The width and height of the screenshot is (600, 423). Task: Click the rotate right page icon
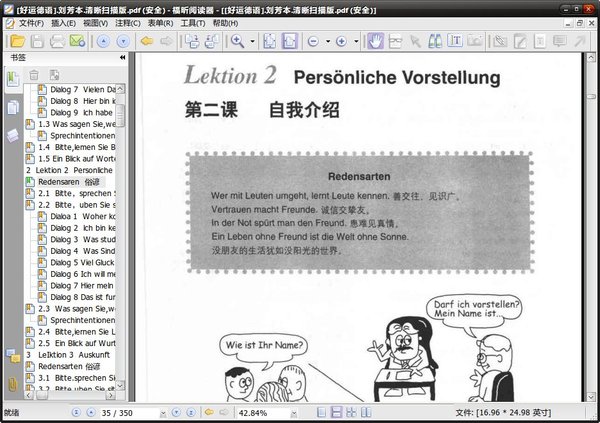(212, 41)
